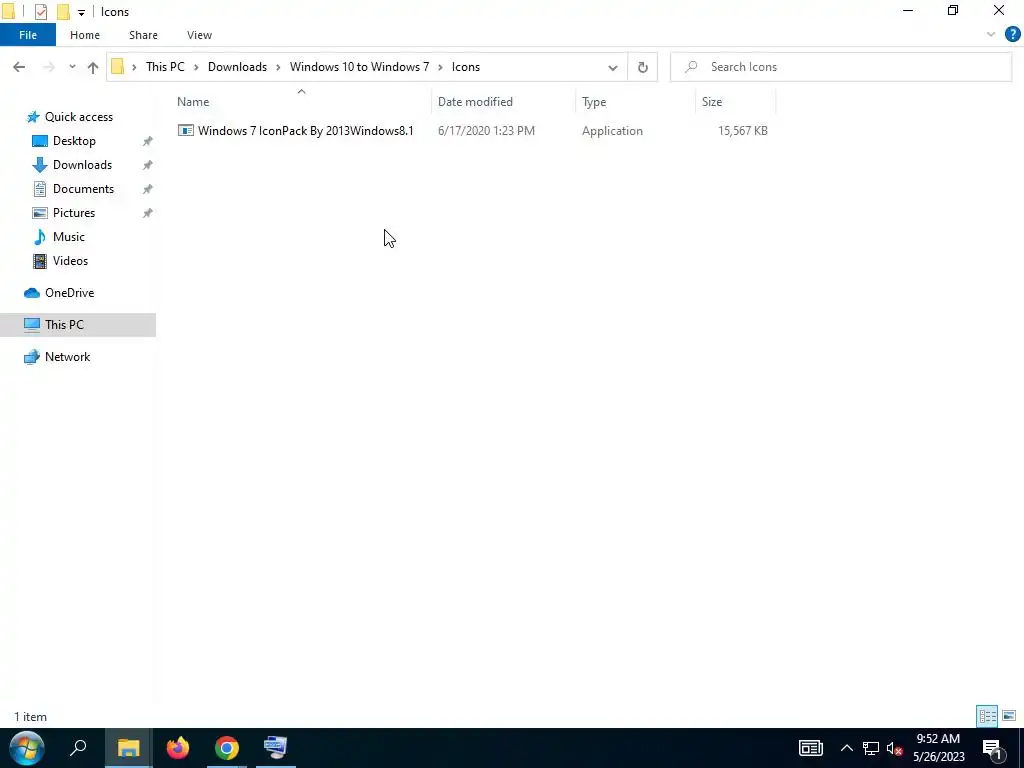Go back to the previous folder
Image resolution: width=1024 pixels, height=768 pixels.
click(x=19, y=67)
